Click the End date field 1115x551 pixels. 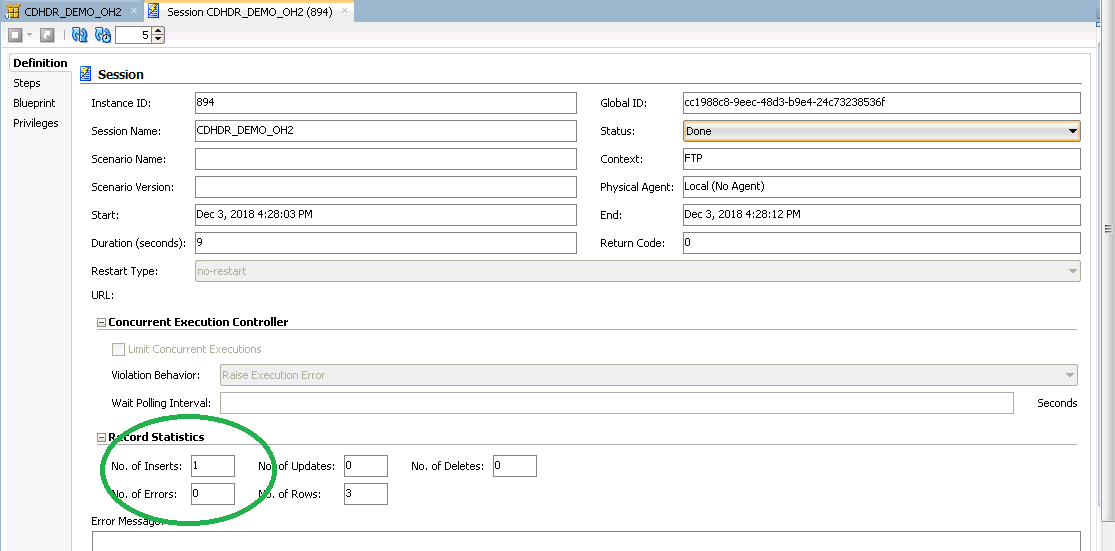[x=882, y=215]
